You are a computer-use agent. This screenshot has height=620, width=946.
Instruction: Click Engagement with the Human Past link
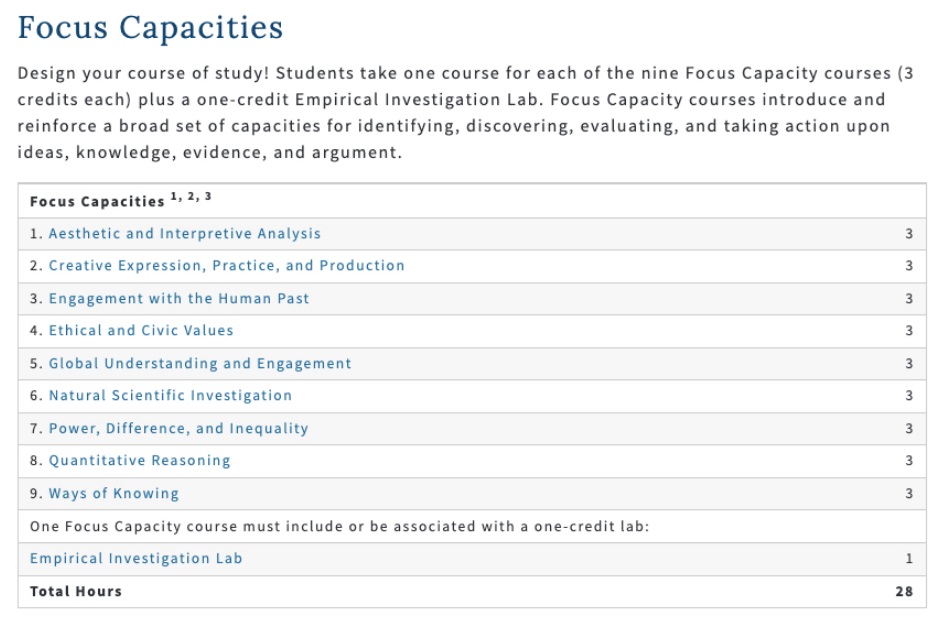pos(179,299)
